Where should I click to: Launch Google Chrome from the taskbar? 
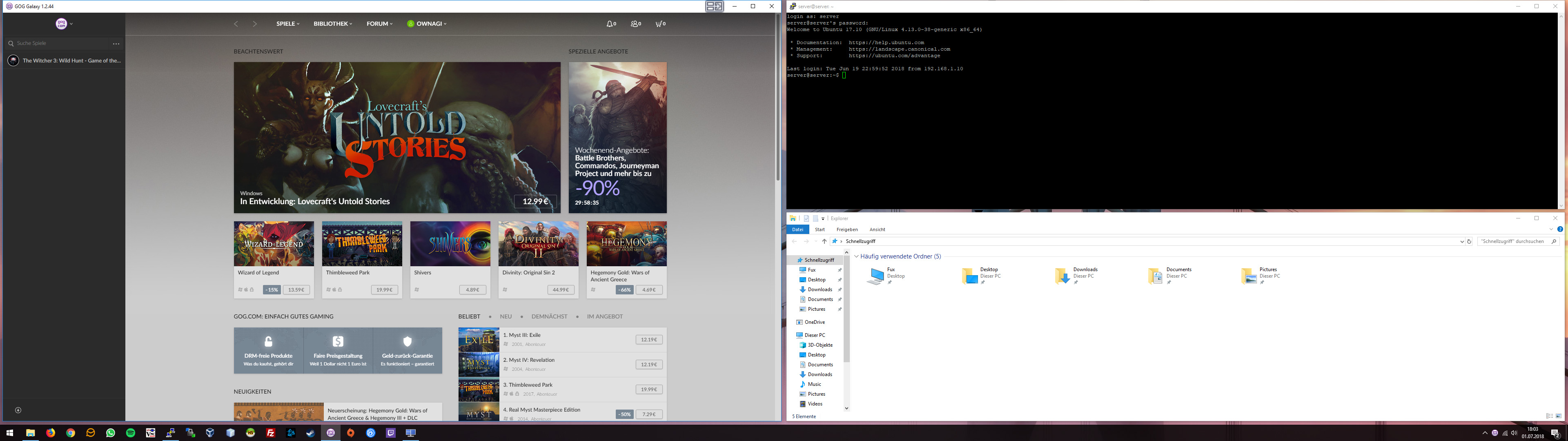tap(71, 433)
